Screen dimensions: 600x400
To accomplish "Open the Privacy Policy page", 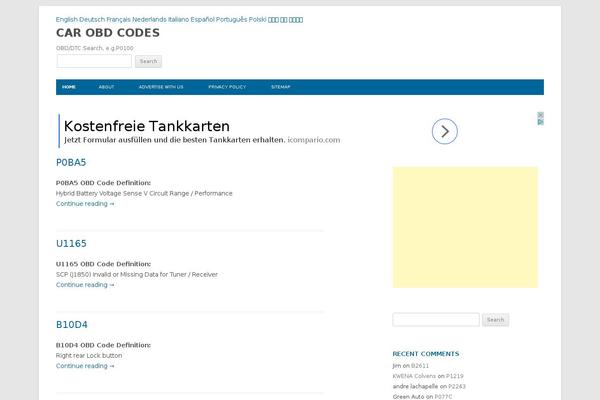I will [x=227, y=87].
